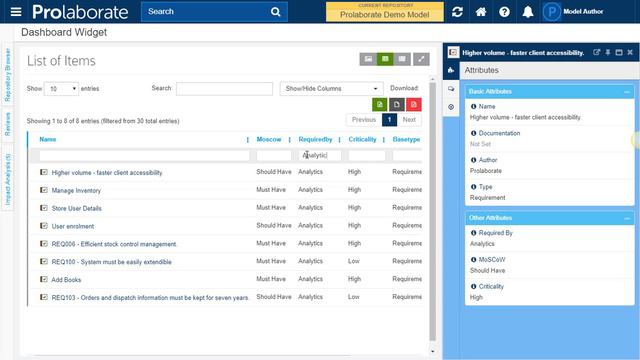Pin the attributes side panel
Screen dimensions: 640x360
pyautogui.click(x=608, y=52)
